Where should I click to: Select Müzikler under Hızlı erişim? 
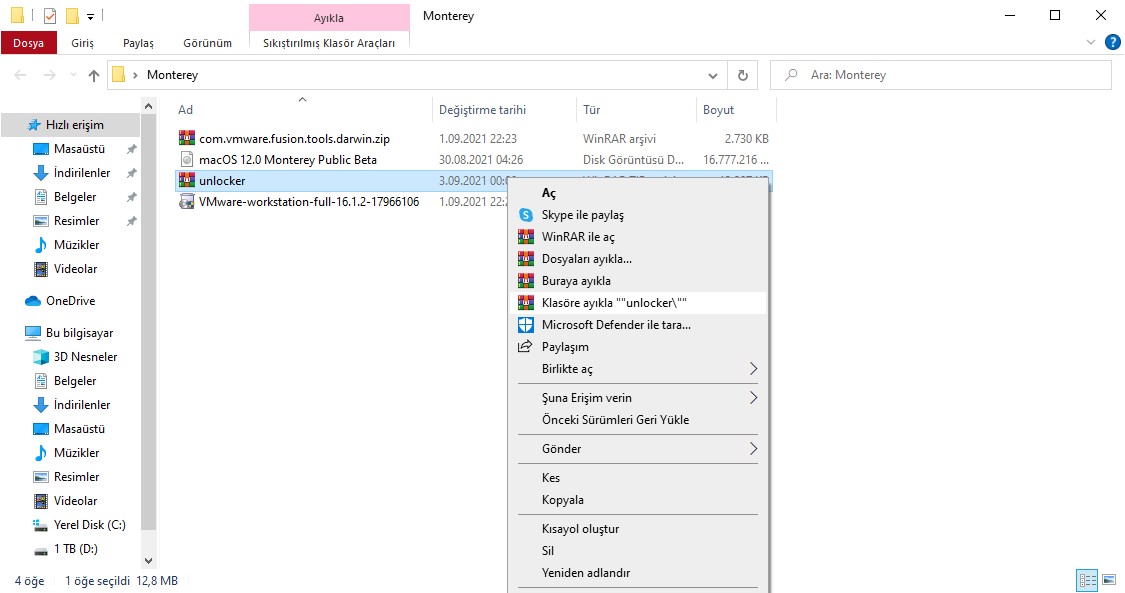pos(76,245)
